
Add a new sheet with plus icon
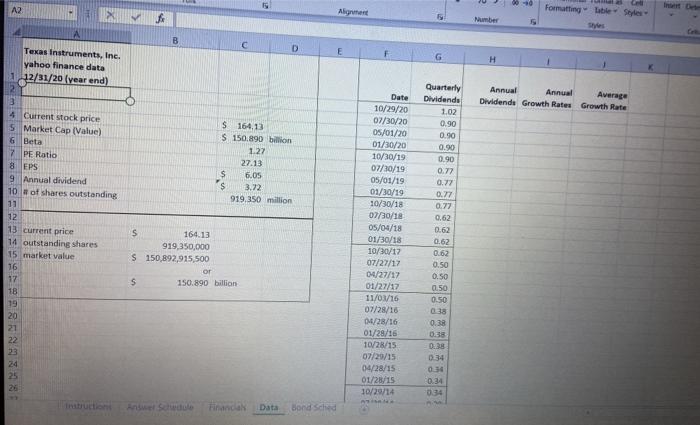364,409
